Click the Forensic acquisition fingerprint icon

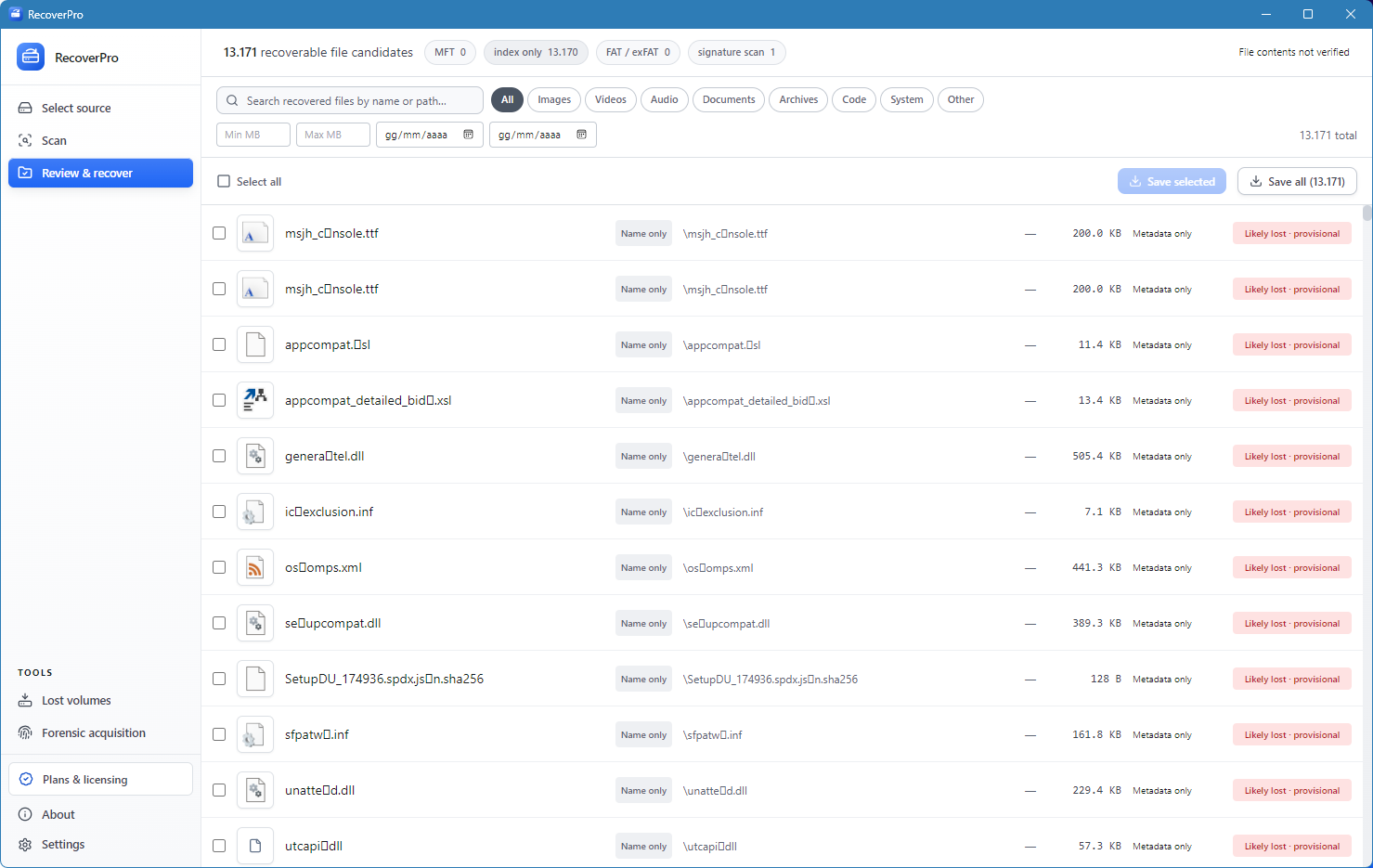click(x=25, y=732)
